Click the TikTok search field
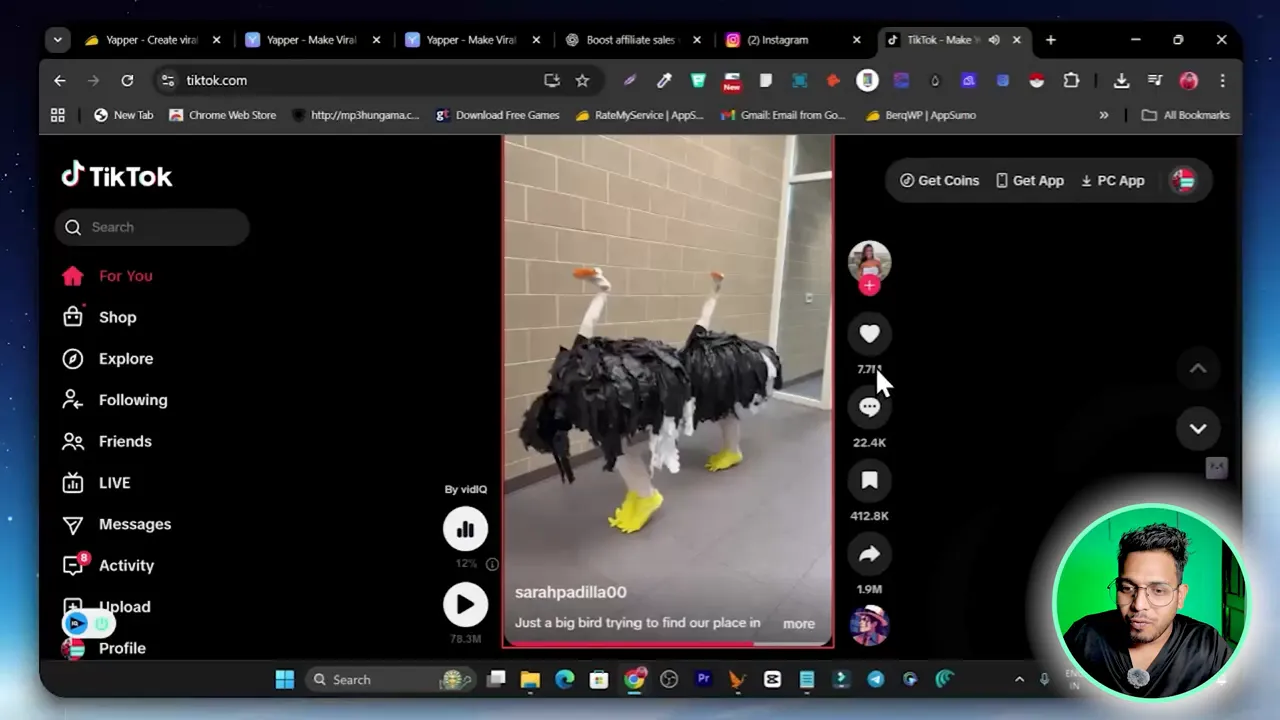The width and height of the screenshot is (1280, 720). point(152,227)
